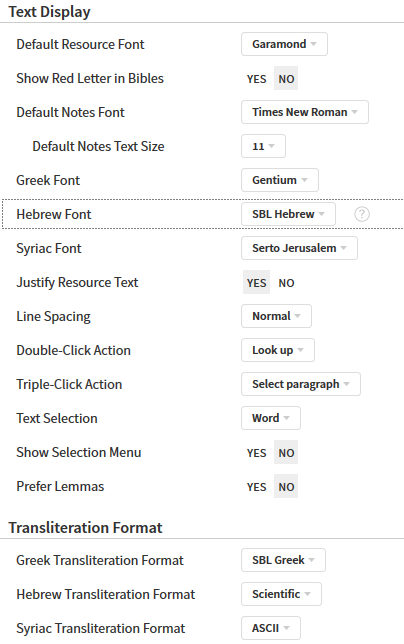Expand the Serto Jerusalem Syriac font dropdown
Image resolution: width=404 pixels, height=644 pixels.
[299, 248]
